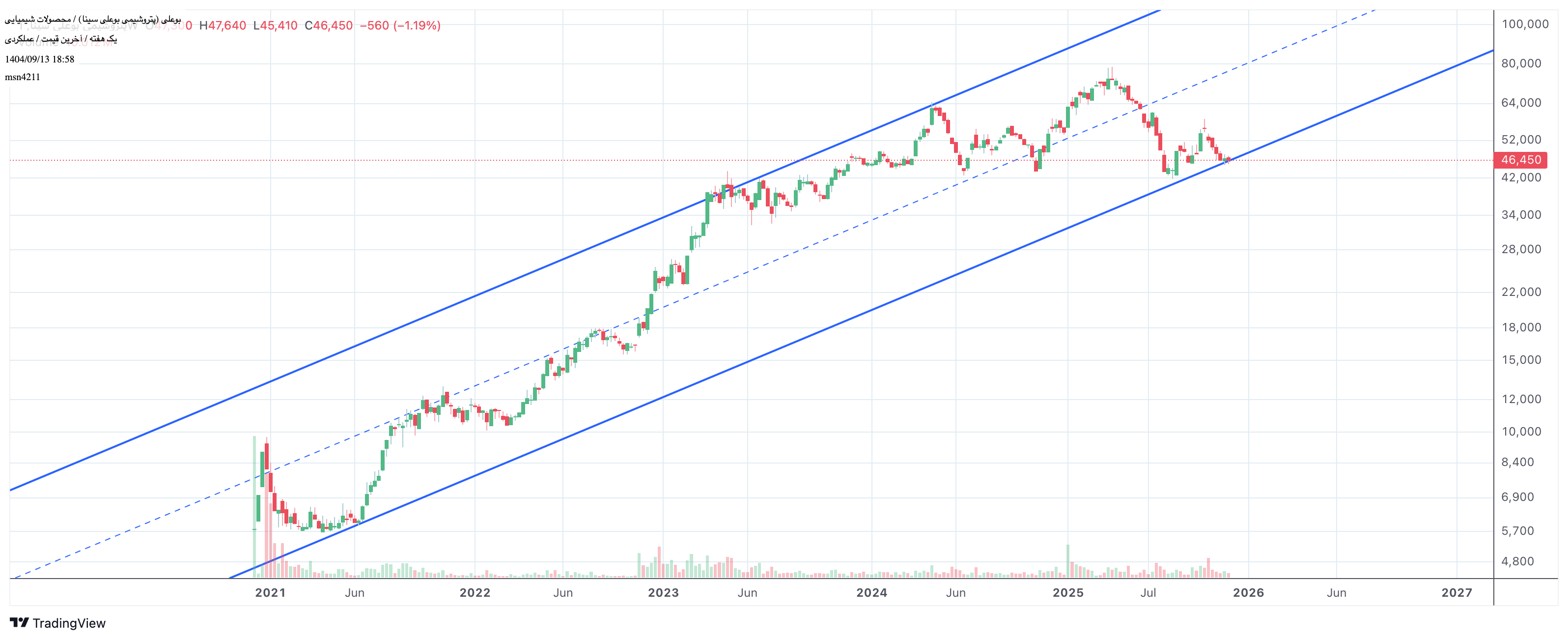Screen dimensions: 1568x640
Task: Click the TradingView logo icon
Action: (19, 622)
